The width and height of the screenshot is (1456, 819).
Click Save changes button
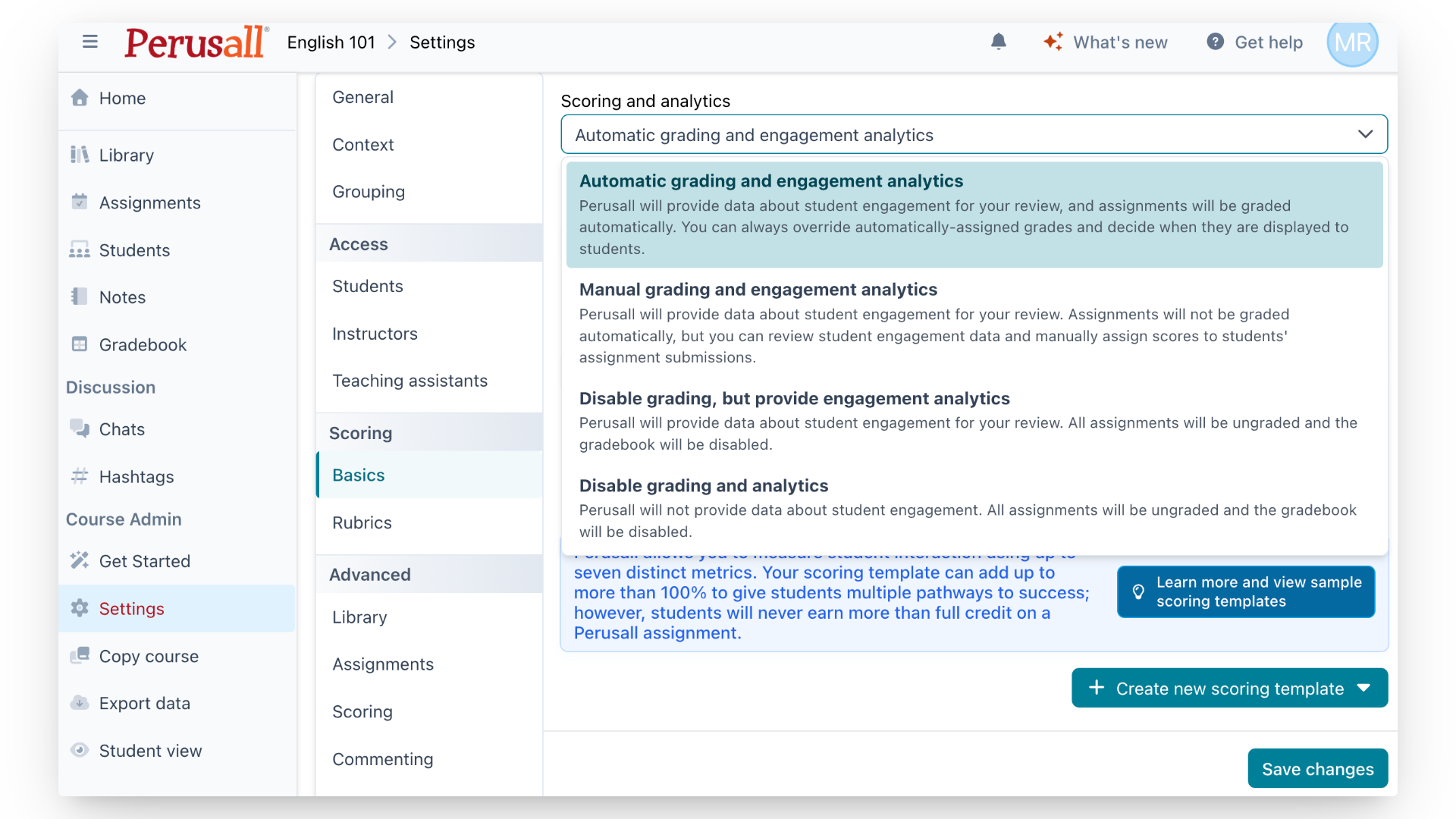[x=1318, y=768]
